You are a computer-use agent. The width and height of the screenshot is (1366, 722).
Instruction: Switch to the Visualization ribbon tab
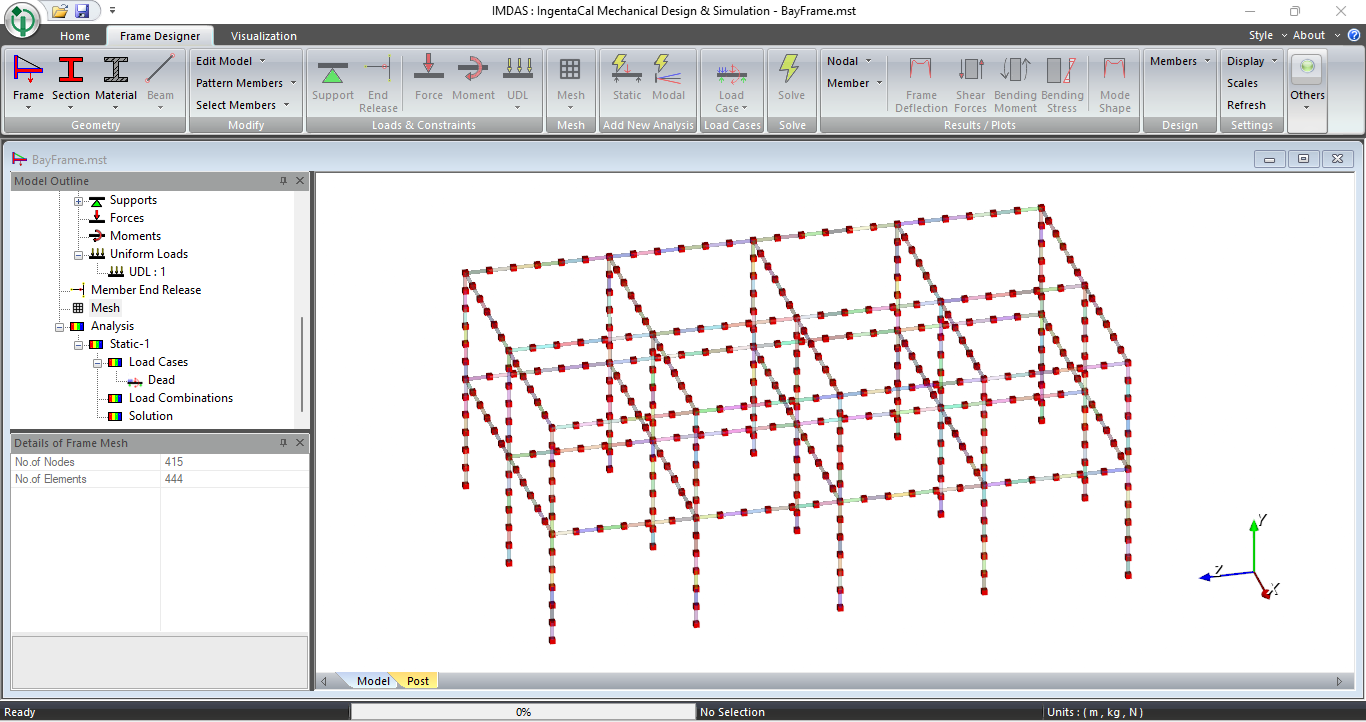coord(263,36)
